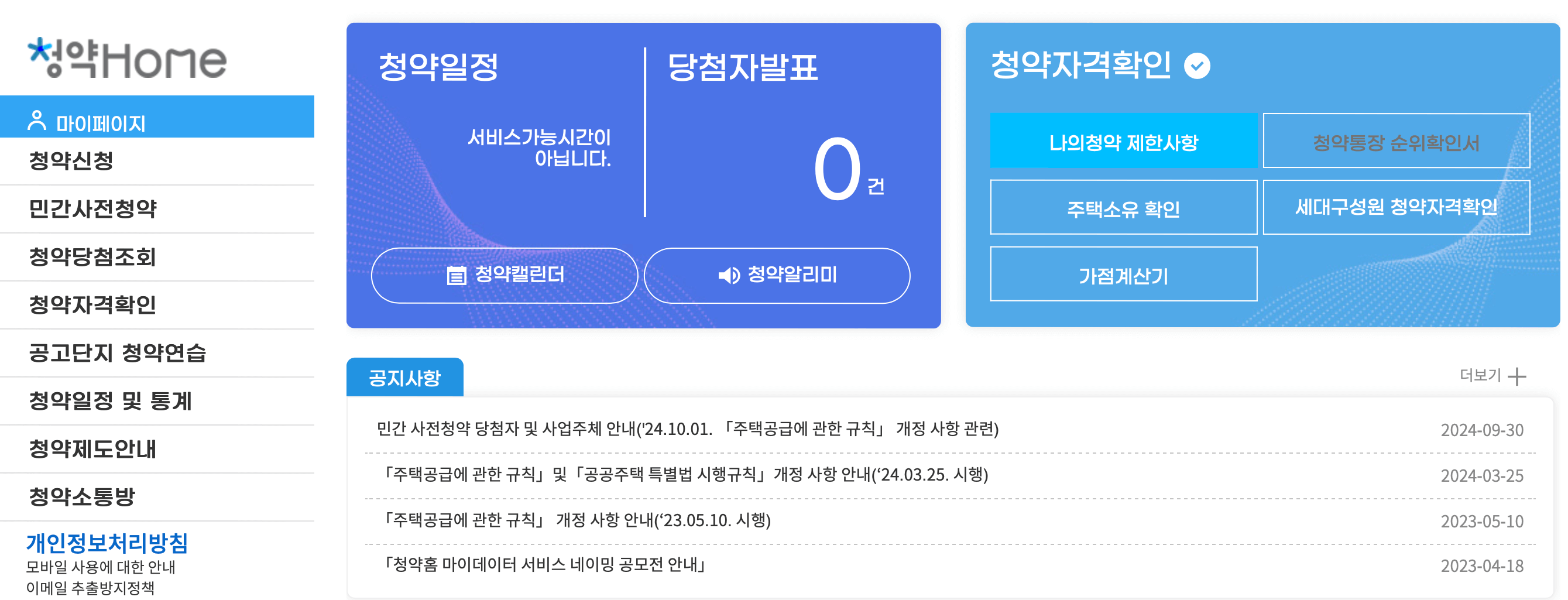The image size is (1568, 600).
Task: Click the calendar icon in the 청약캘린더 button
Action: [456, 275]
